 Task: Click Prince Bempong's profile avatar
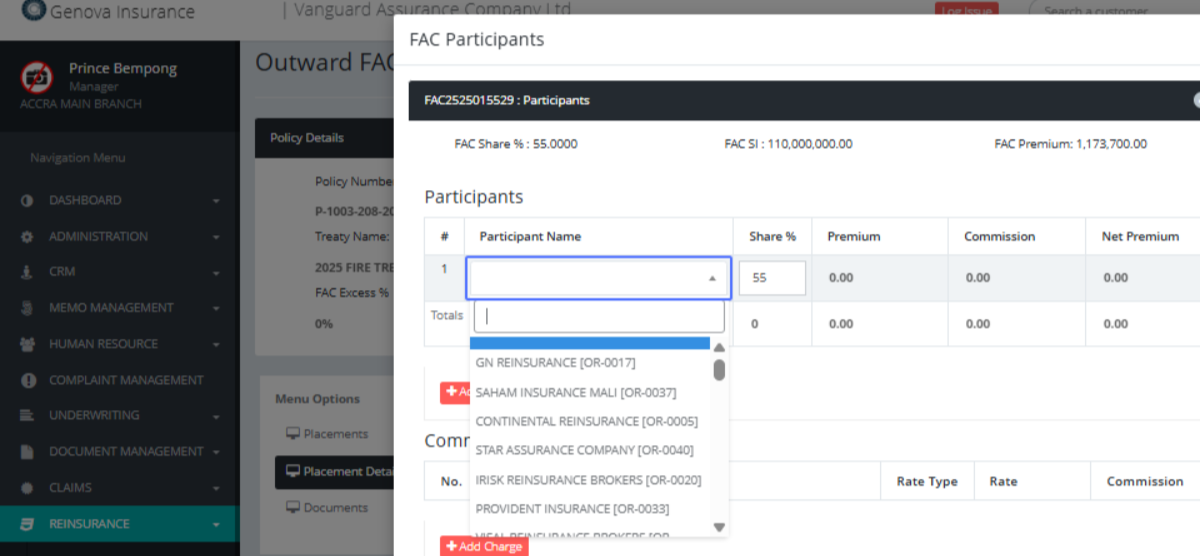click(x=37, y=76)
